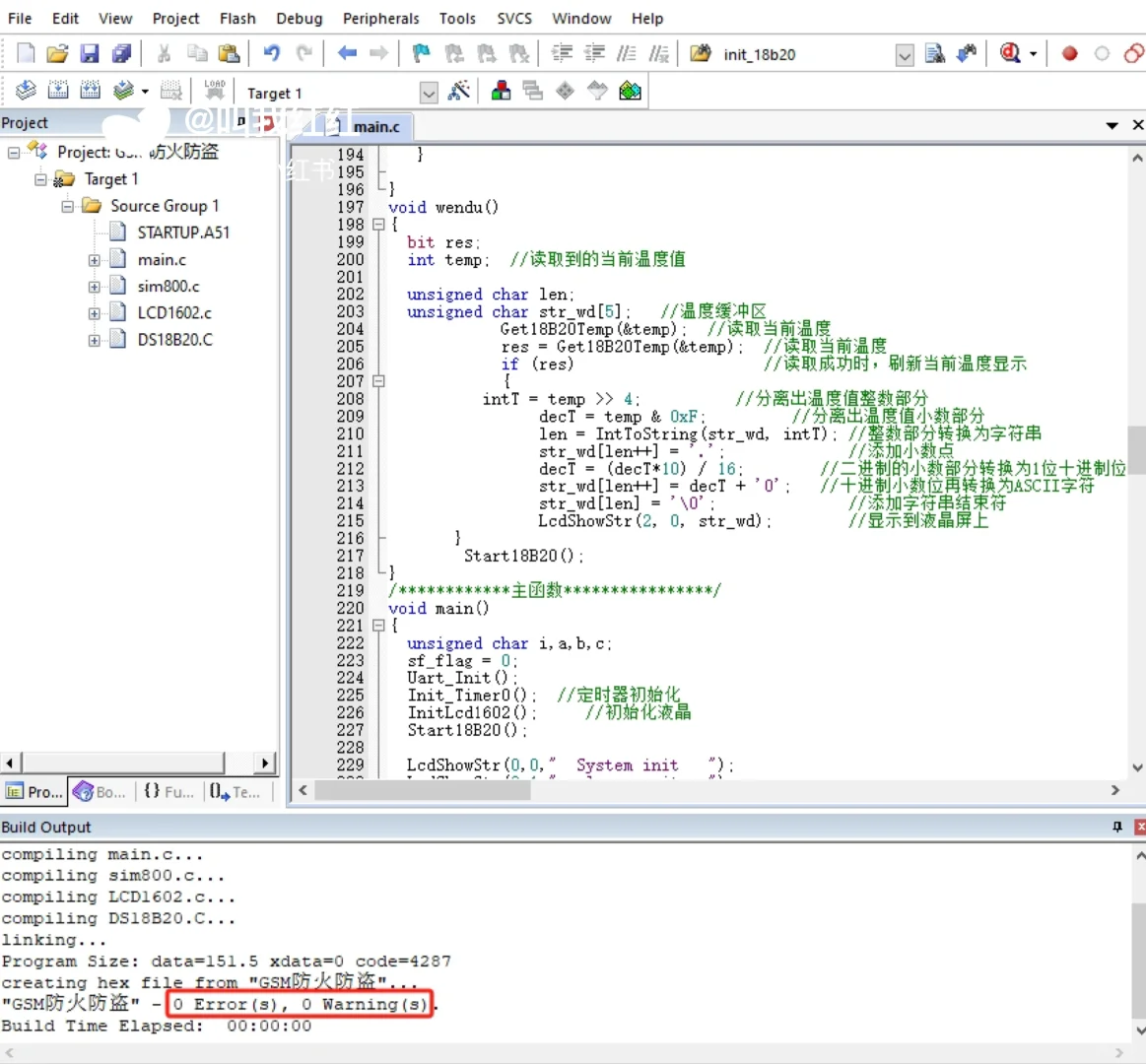This screenshot has height=1064, width=1146.
Task: Open the Debug menu
Action: 299,19
